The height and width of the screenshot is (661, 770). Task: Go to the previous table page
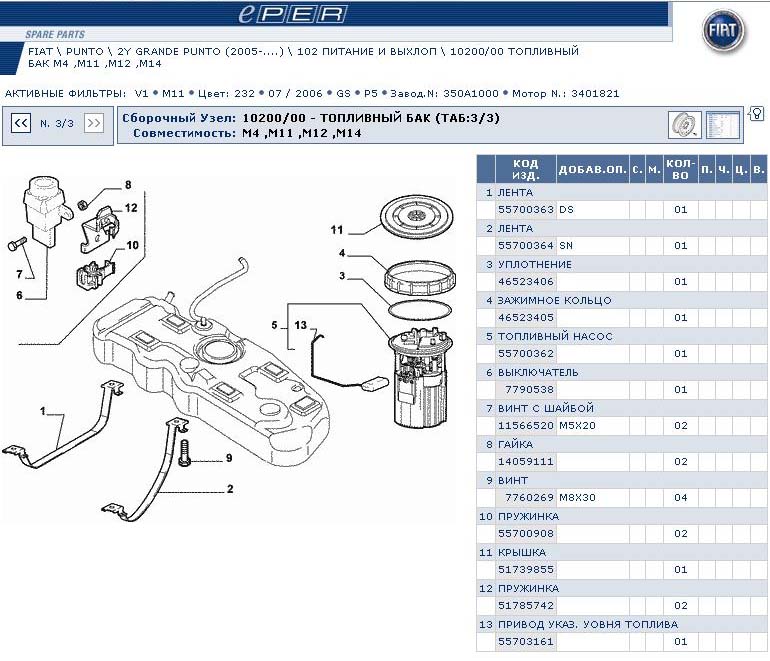click(x=20, y=123)
